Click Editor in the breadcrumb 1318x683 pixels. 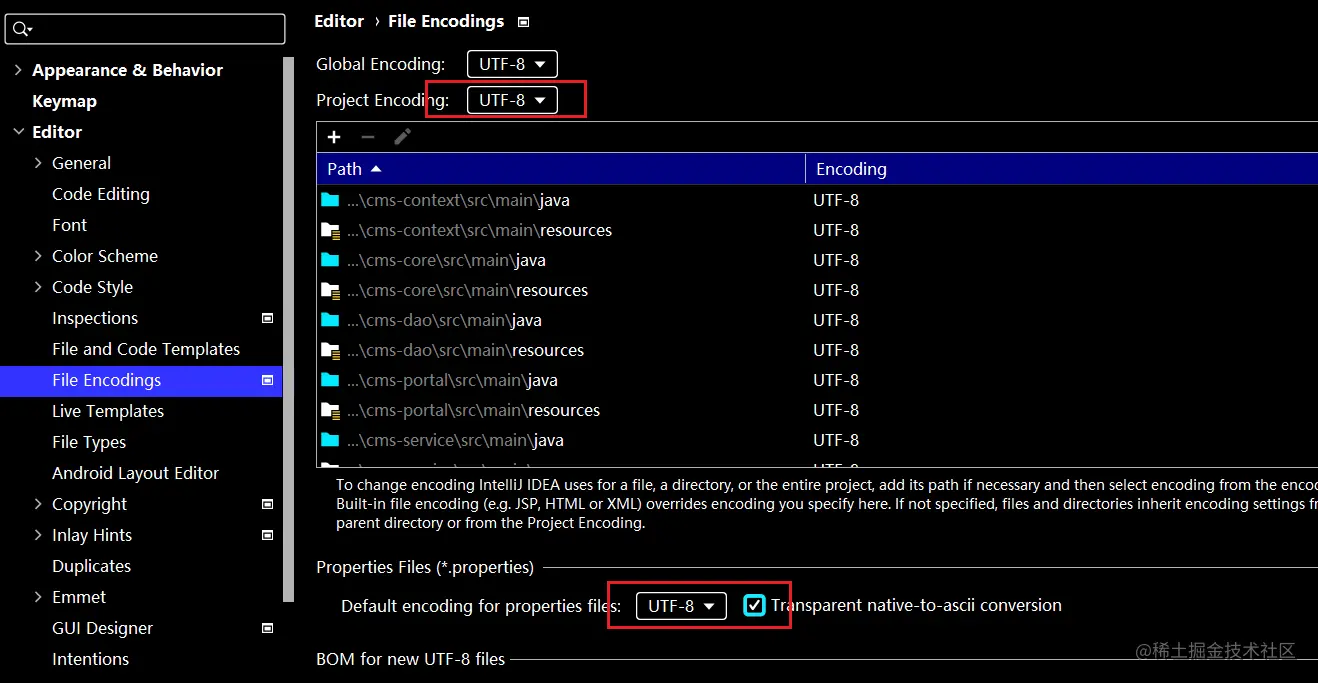tap(339, 21)
